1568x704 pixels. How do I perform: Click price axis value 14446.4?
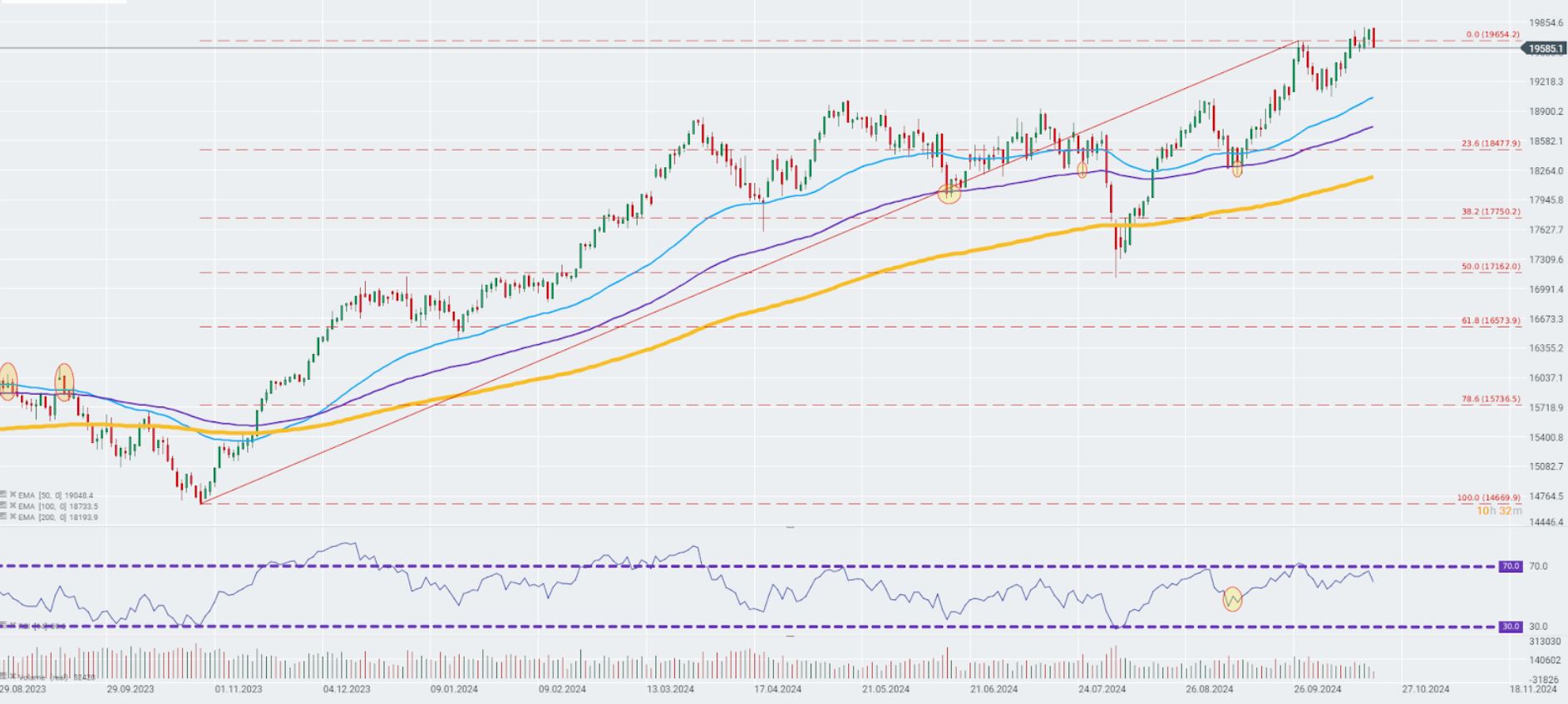pyautogui.click(x=1546, y=522)
